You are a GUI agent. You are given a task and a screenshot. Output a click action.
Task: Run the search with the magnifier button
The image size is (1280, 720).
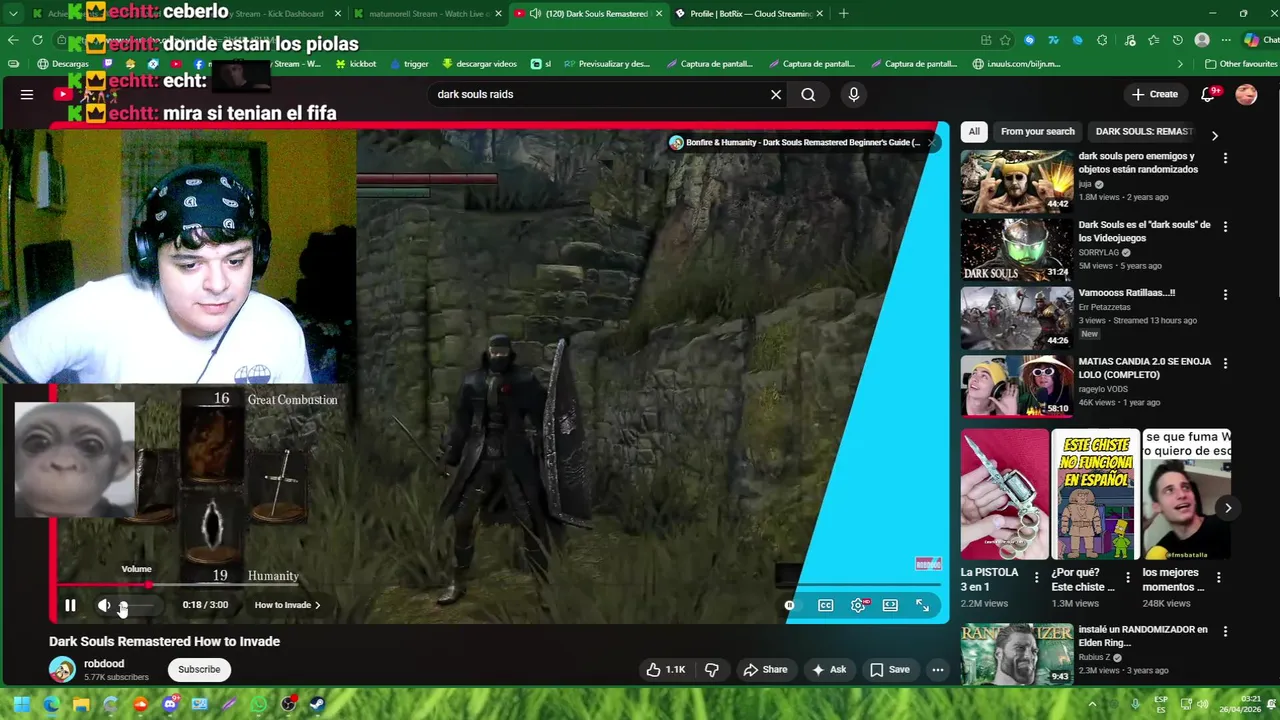pyautogui.click(x=808, y=94)
